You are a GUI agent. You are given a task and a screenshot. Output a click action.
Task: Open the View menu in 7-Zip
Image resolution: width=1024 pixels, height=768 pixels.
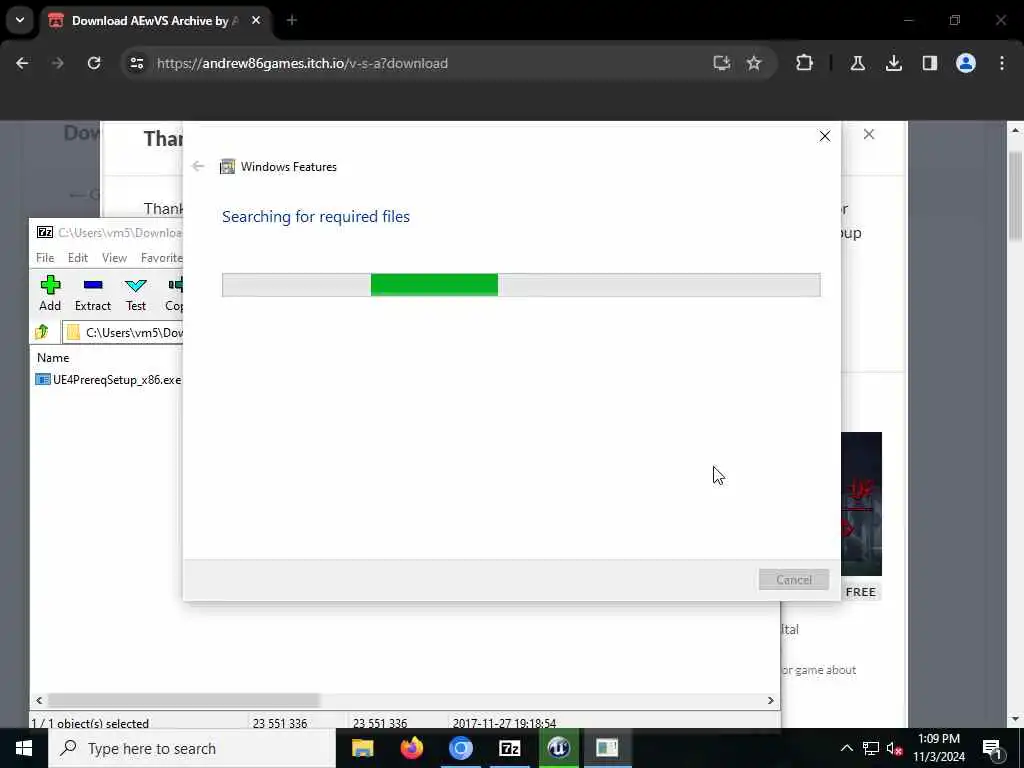(114, 257)
